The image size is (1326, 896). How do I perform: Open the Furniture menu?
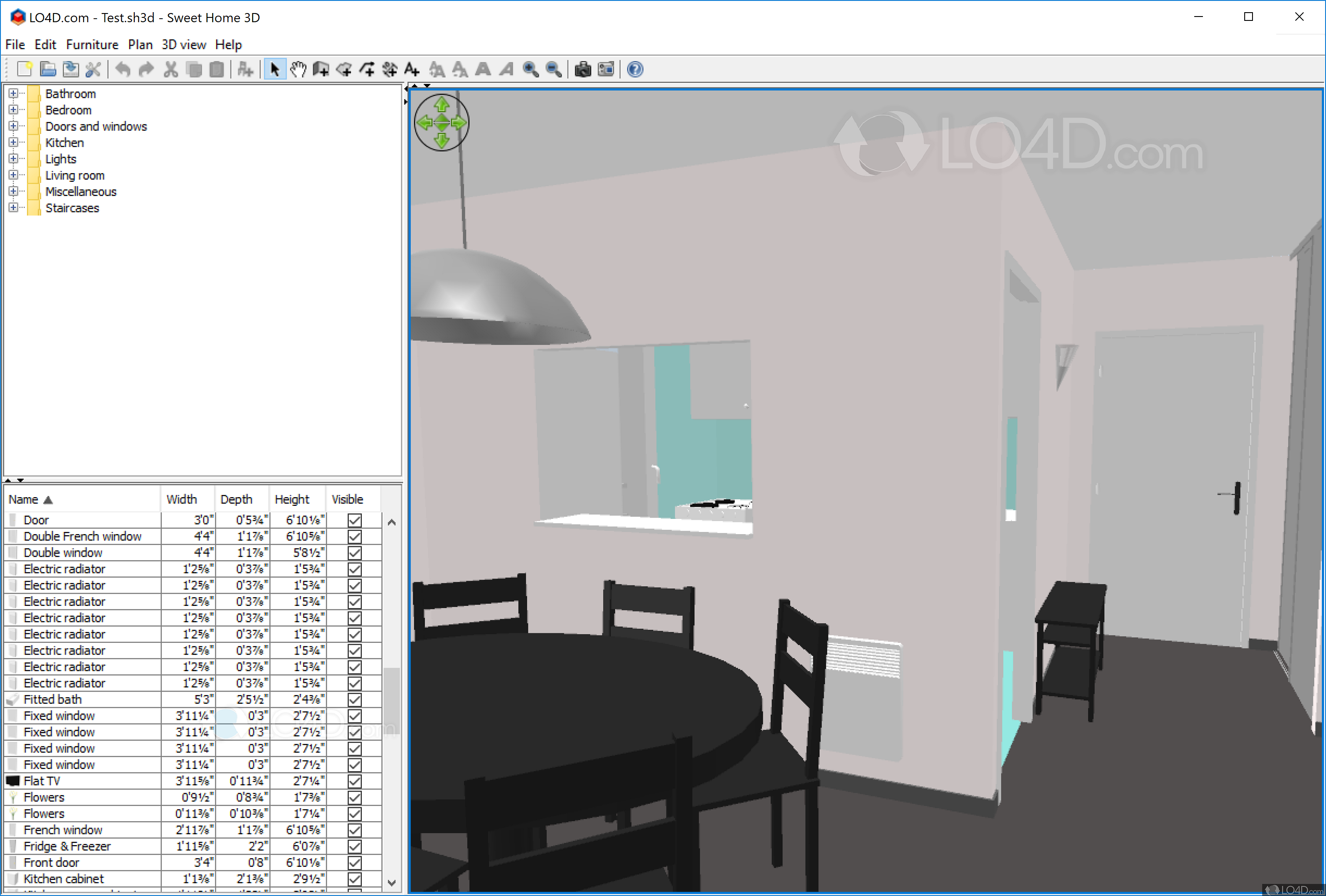point(92,44)
